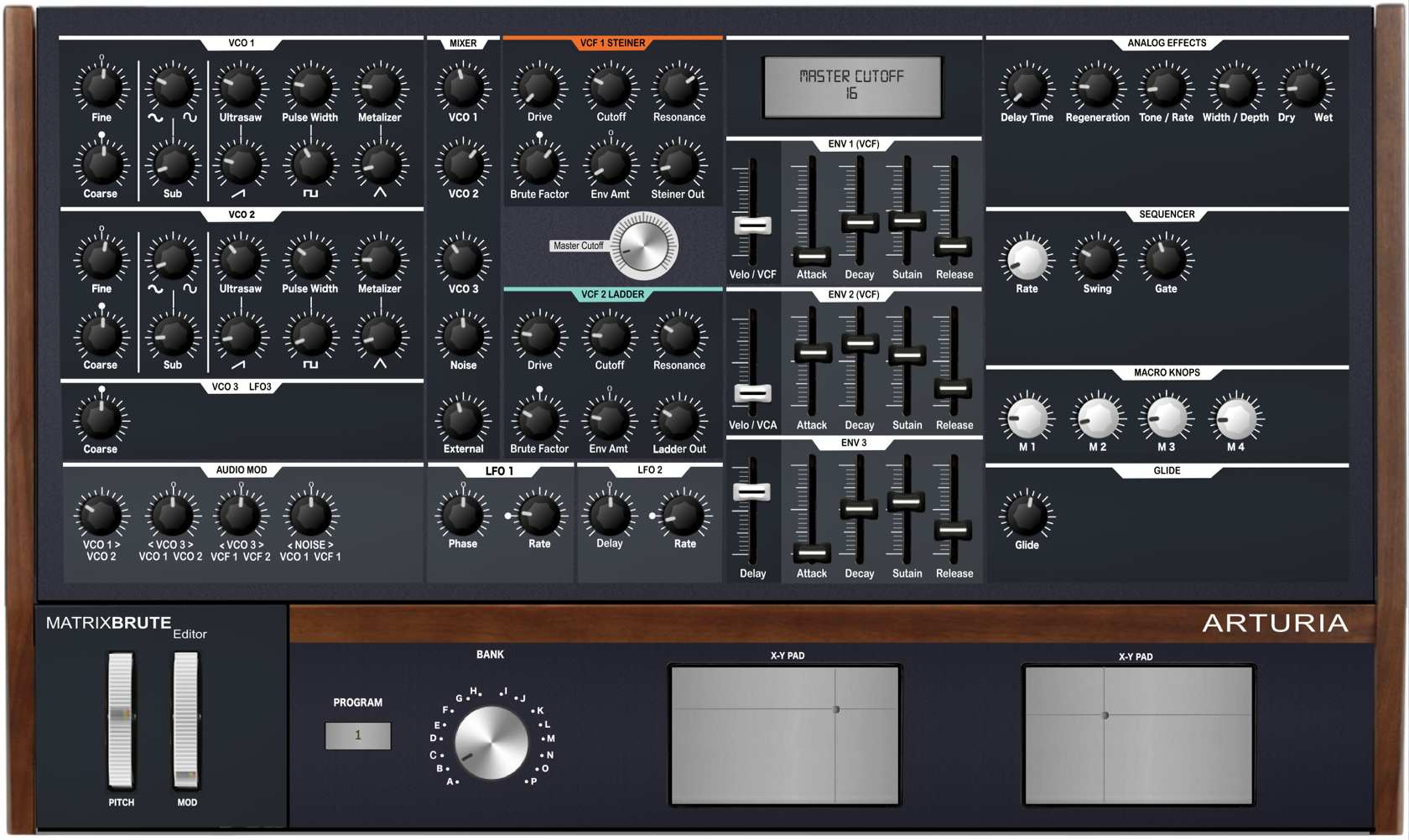Click the VCO 1 sub waveform blend knob

tap(173, 86)
